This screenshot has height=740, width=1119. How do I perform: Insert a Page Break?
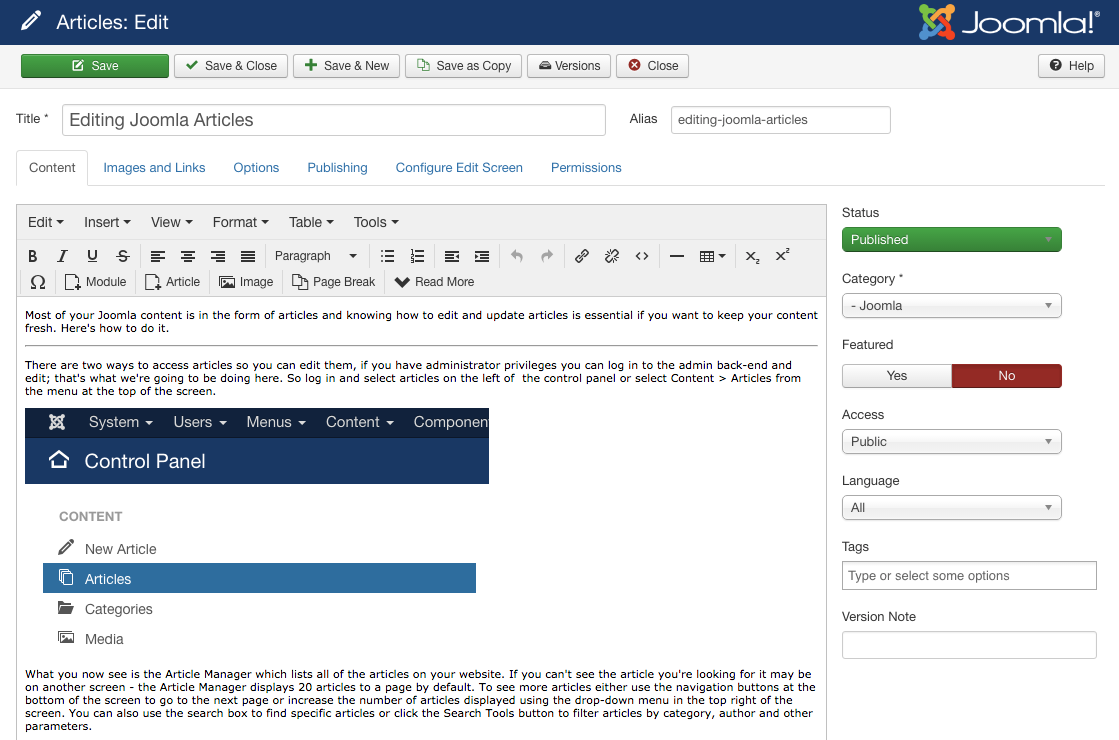pyautogui.click(x=333, y=282)
